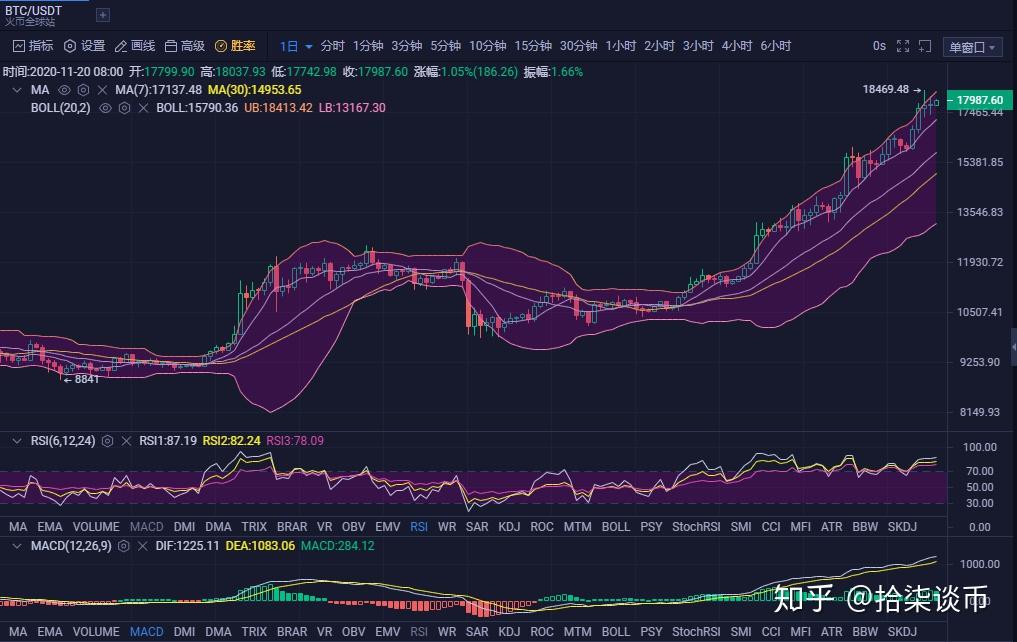Remove the MACD(12,26,9) panel
Viewport: 1017px width, 642px height.
(x=143, y=546)
